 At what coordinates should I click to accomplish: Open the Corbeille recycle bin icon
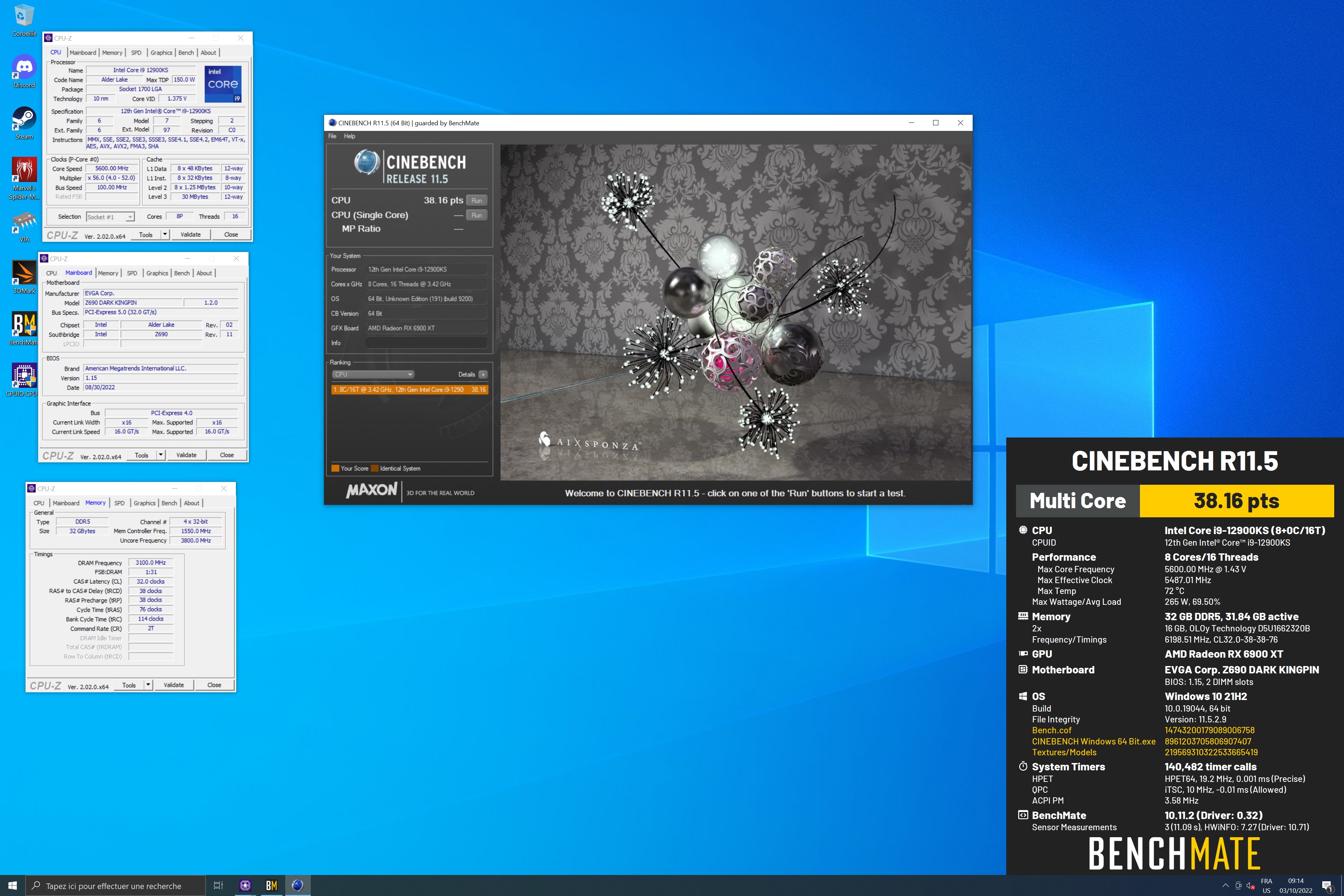pos(24,20)
